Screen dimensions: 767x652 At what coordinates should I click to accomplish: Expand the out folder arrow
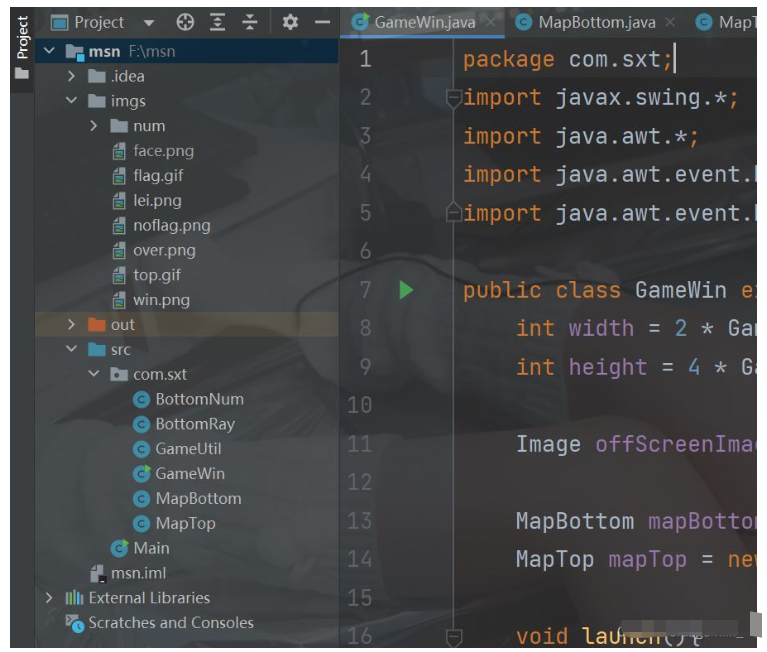(x=71, y=325)
